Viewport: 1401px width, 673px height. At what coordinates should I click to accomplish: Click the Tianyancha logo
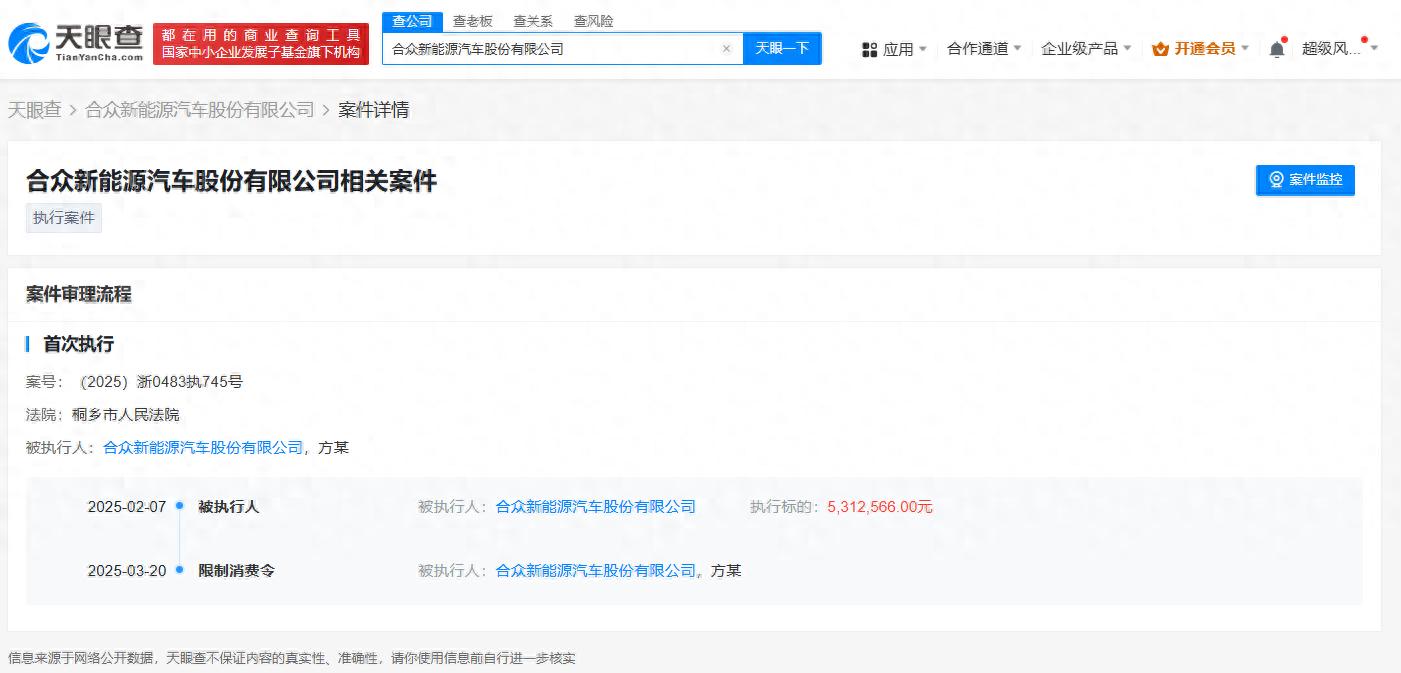(76, 44)
